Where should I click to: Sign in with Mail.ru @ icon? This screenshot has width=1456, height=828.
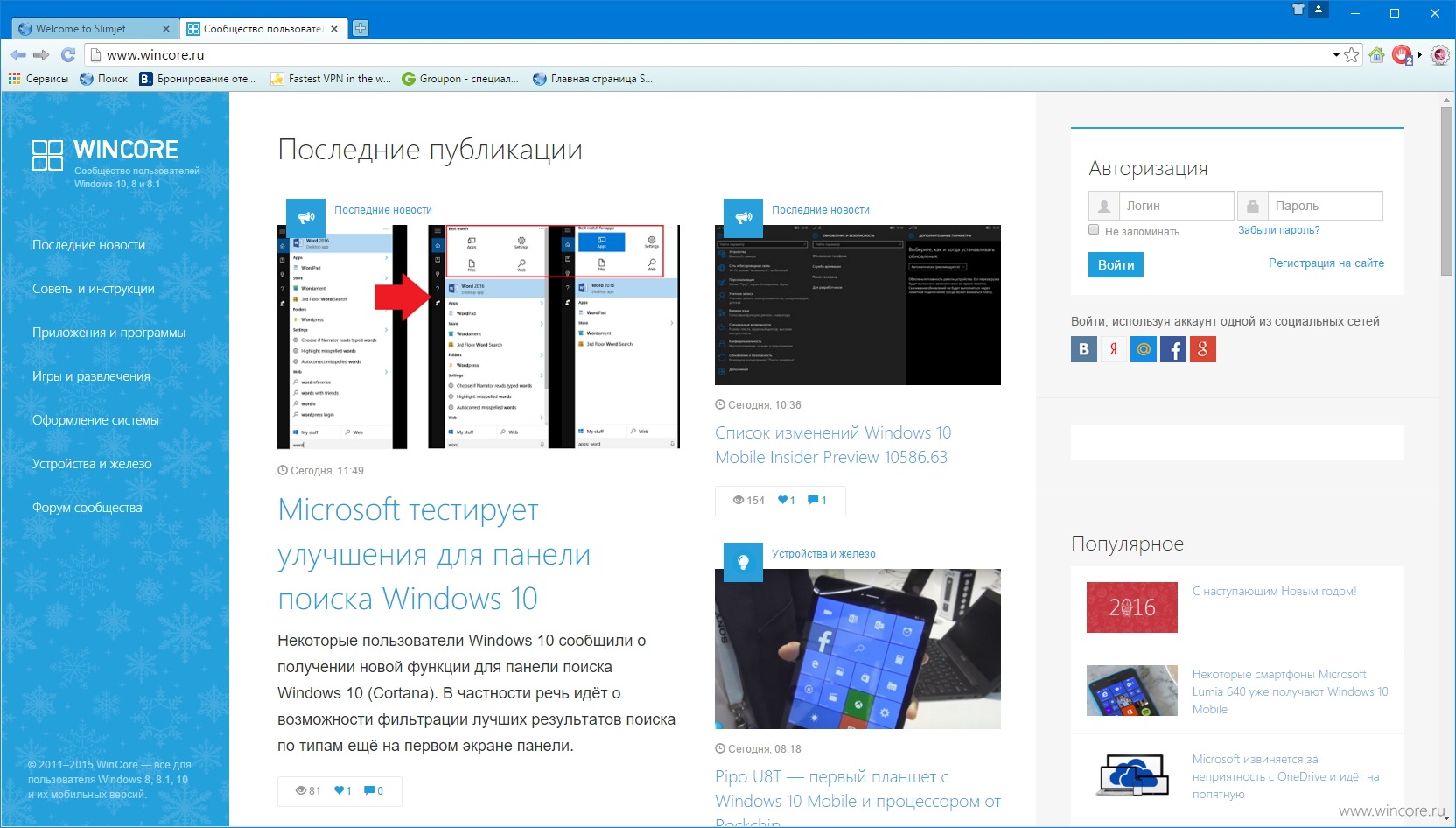coord(1144,349)
